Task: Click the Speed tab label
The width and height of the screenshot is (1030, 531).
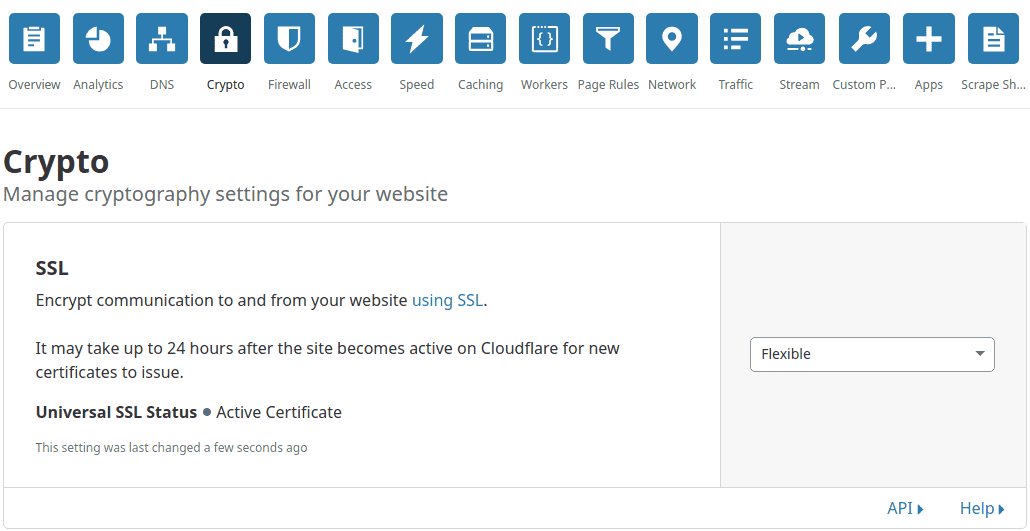Action: pos(416,85)
